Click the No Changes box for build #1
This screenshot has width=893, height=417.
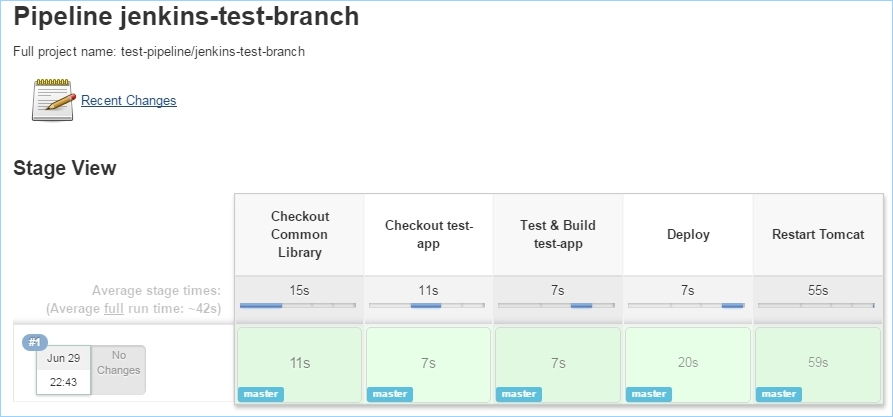click(x=118, y=369)
